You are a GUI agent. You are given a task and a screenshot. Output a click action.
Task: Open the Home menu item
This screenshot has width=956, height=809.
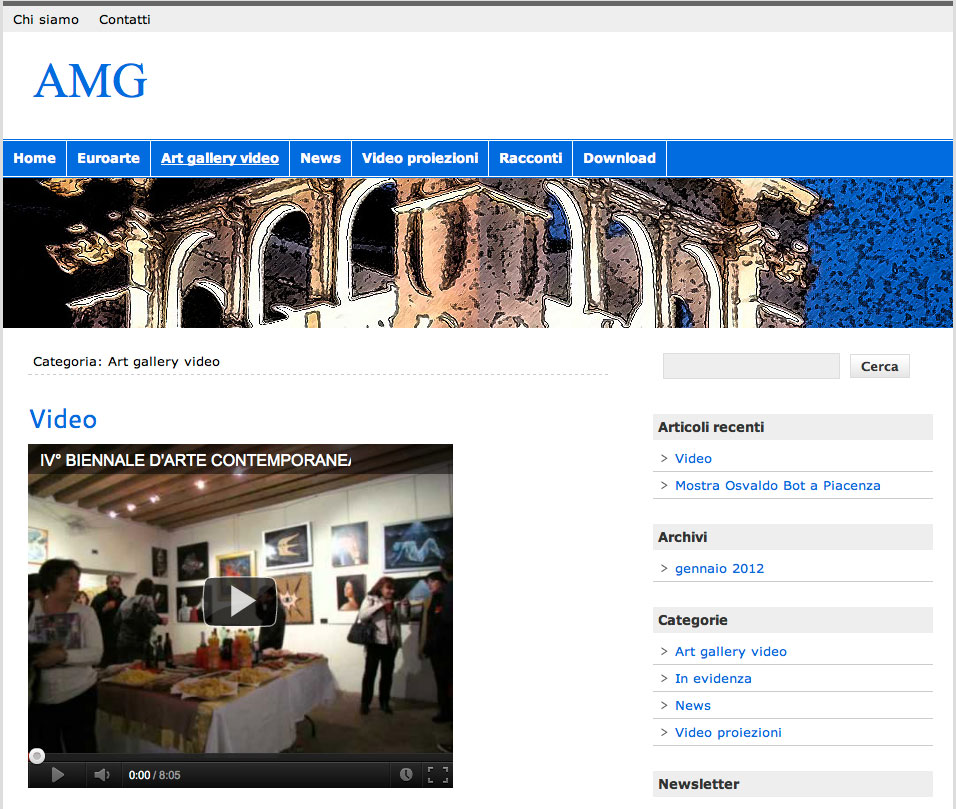35,158
